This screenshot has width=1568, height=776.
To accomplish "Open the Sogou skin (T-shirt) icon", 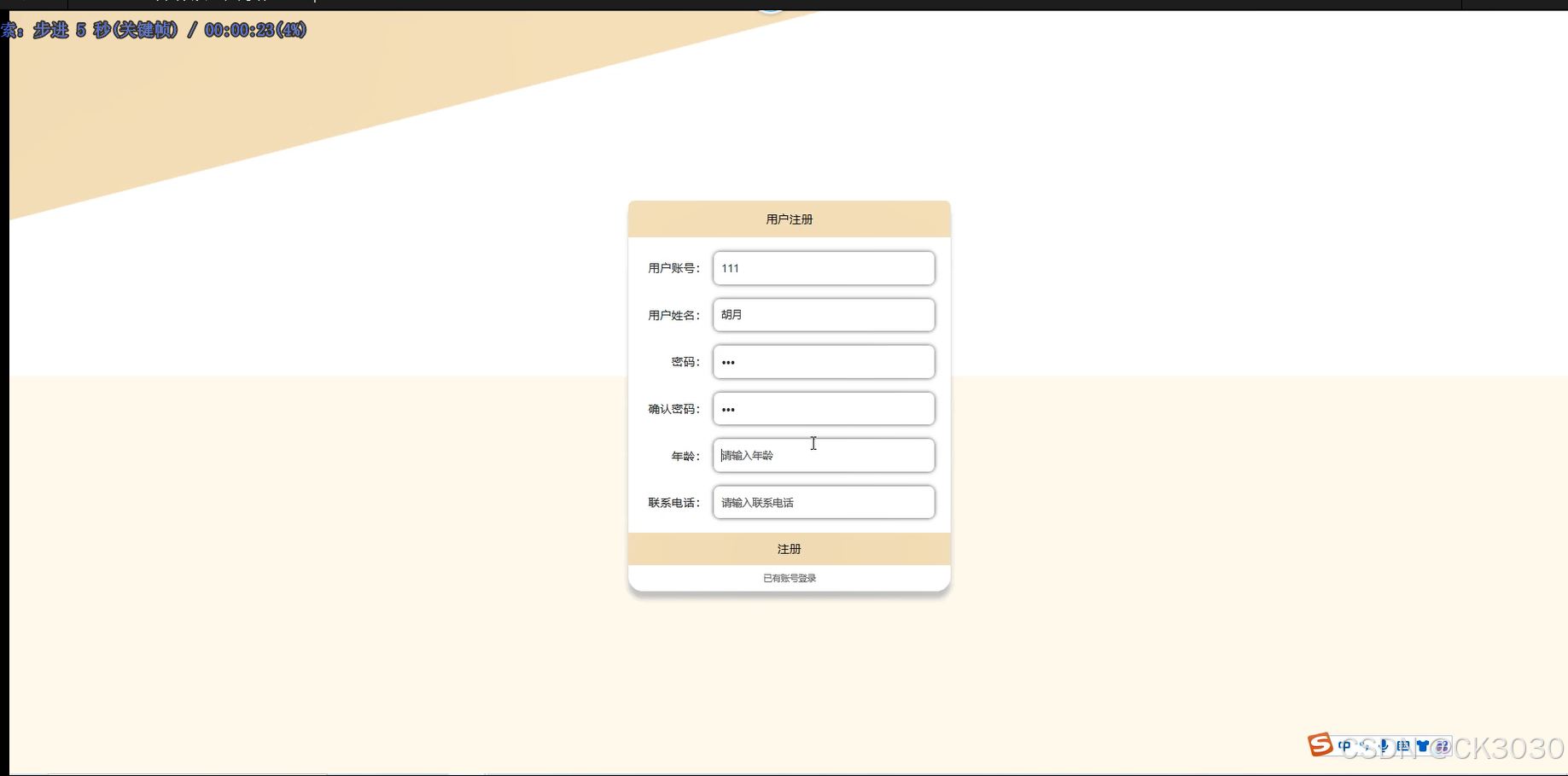I will coord(1422,744).
